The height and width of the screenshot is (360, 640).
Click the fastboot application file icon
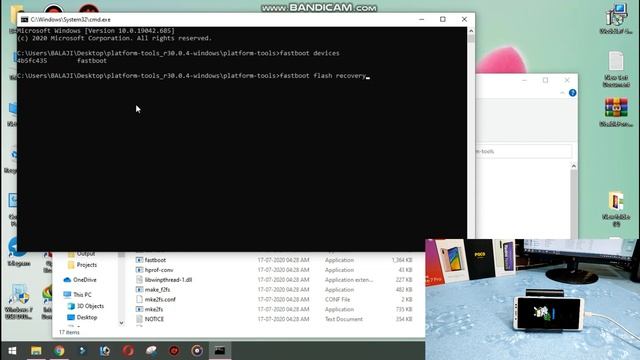[139, 260]
